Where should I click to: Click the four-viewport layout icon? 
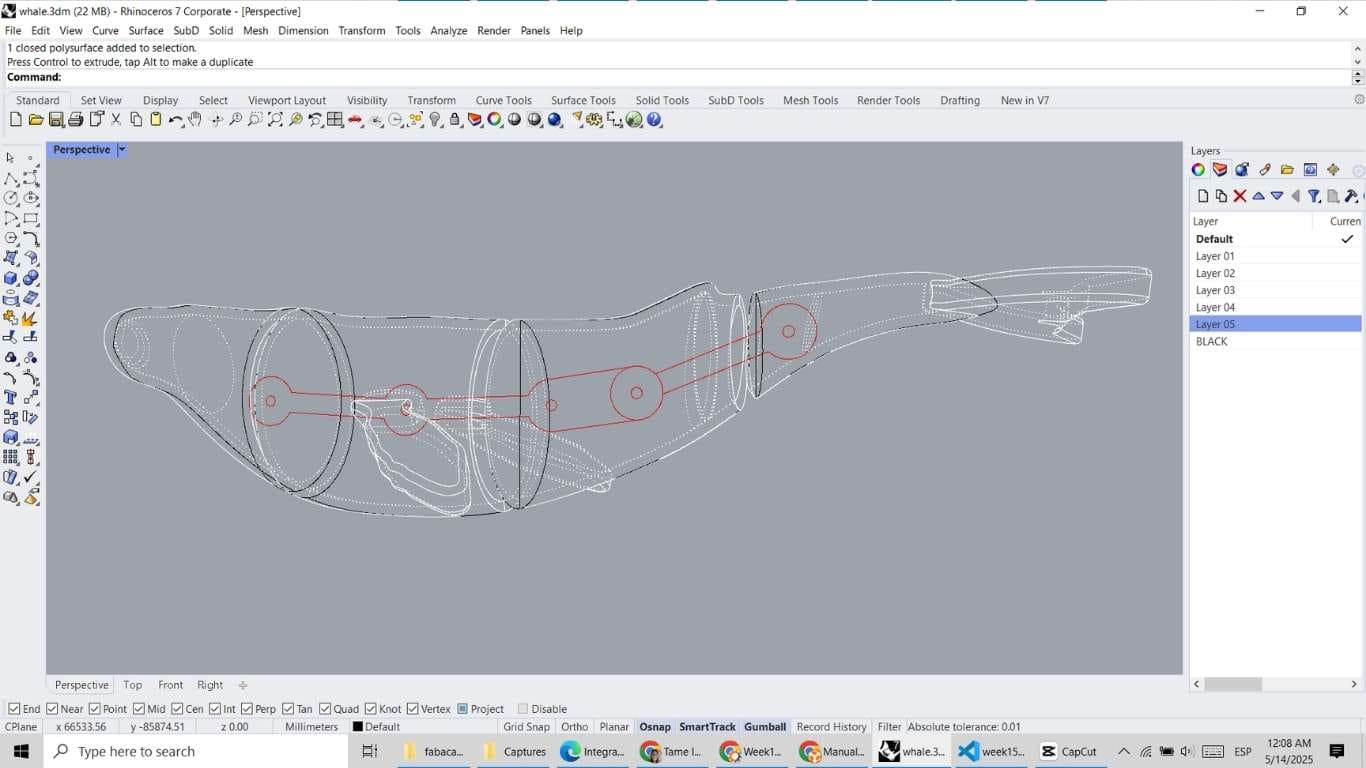335,120
